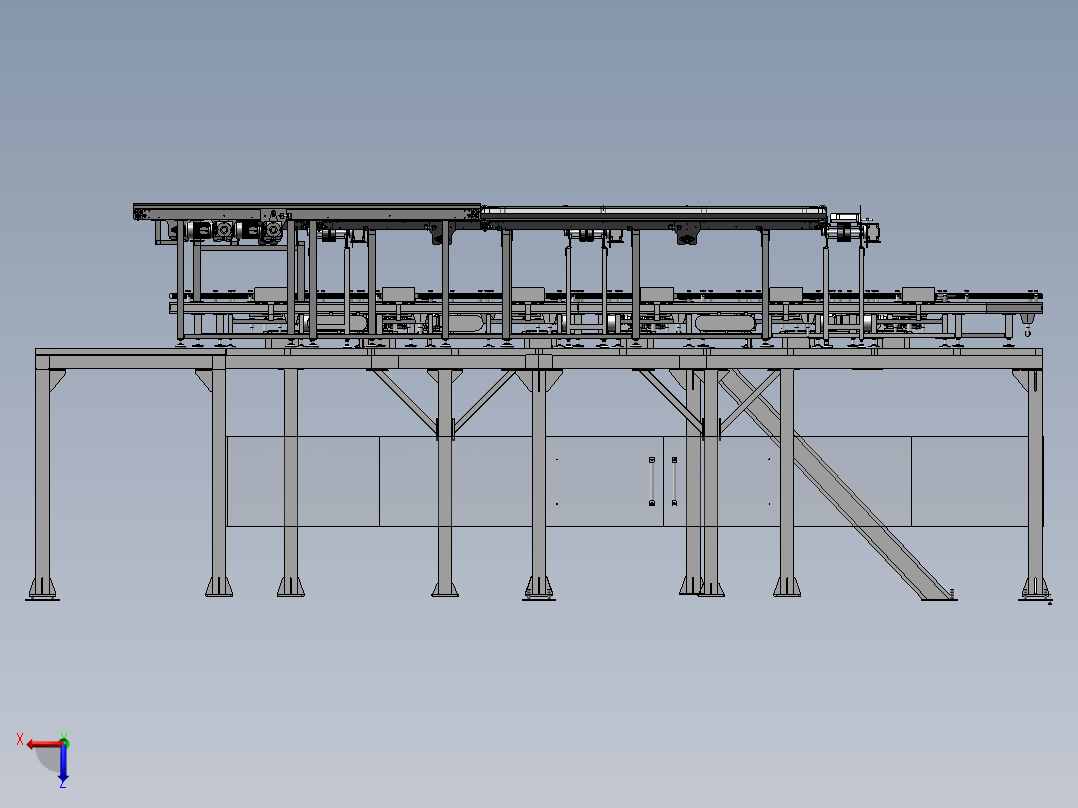Click the blue Z axis arrow of the triad

coord(63,763)
